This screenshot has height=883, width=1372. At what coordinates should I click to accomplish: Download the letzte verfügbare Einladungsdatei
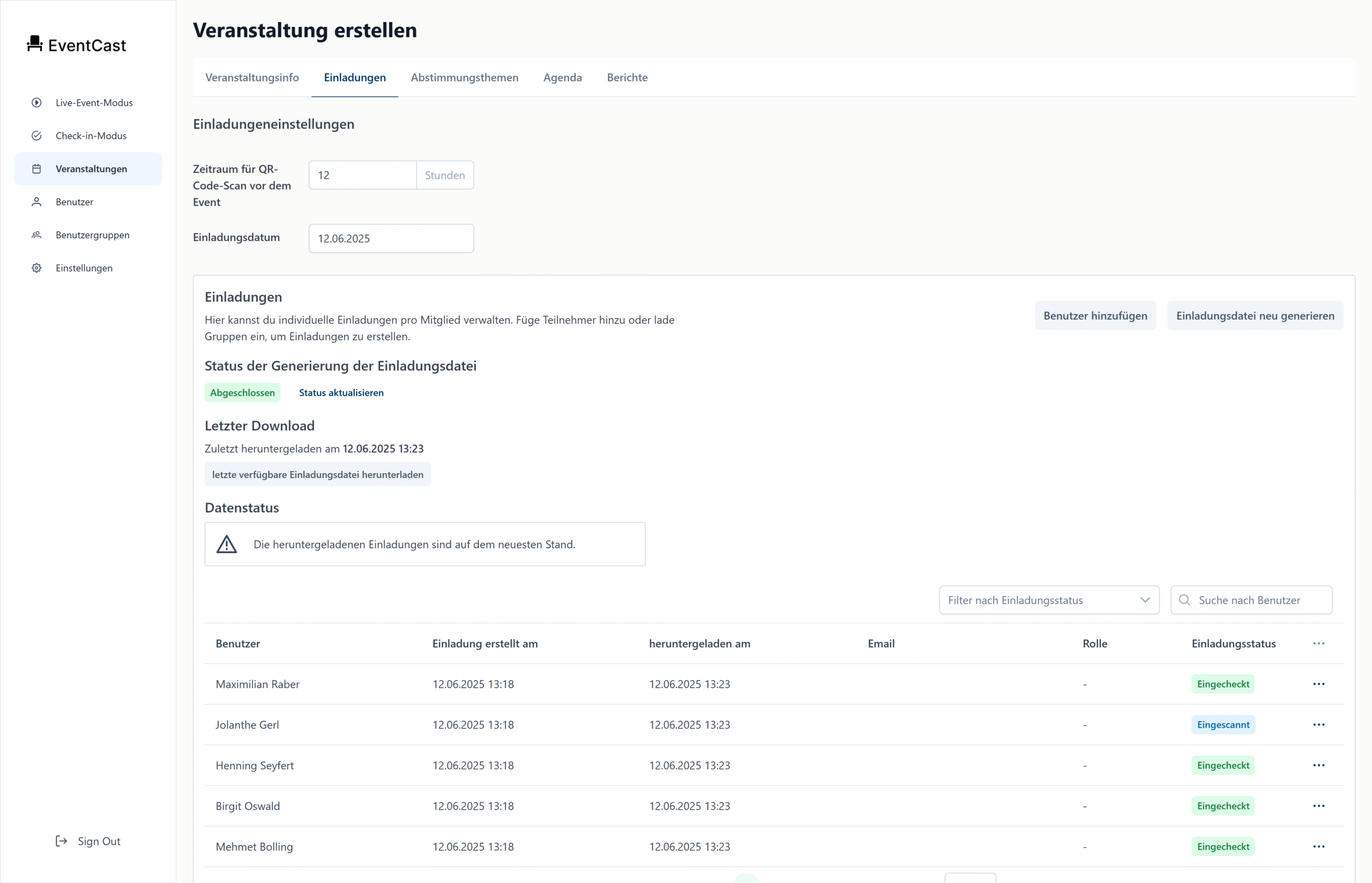point(318,474)
